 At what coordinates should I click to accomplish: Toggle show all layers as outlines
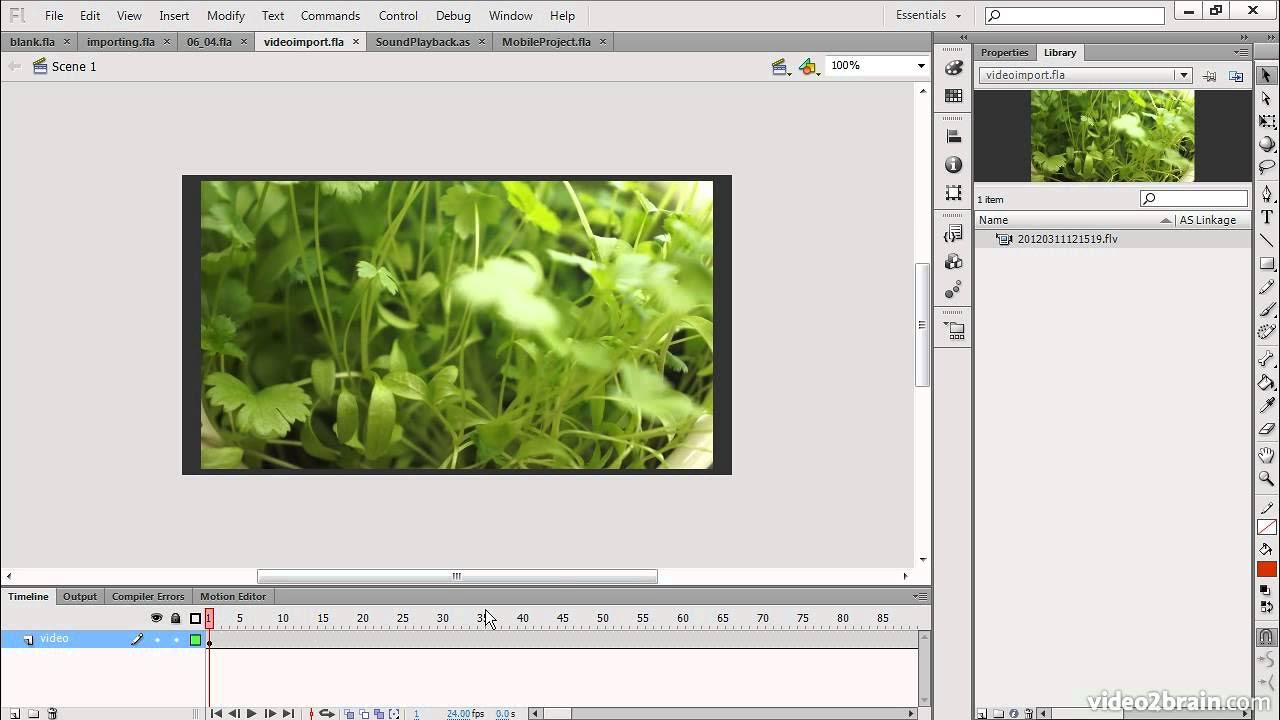pyautogui.click(x=196, y=618)
